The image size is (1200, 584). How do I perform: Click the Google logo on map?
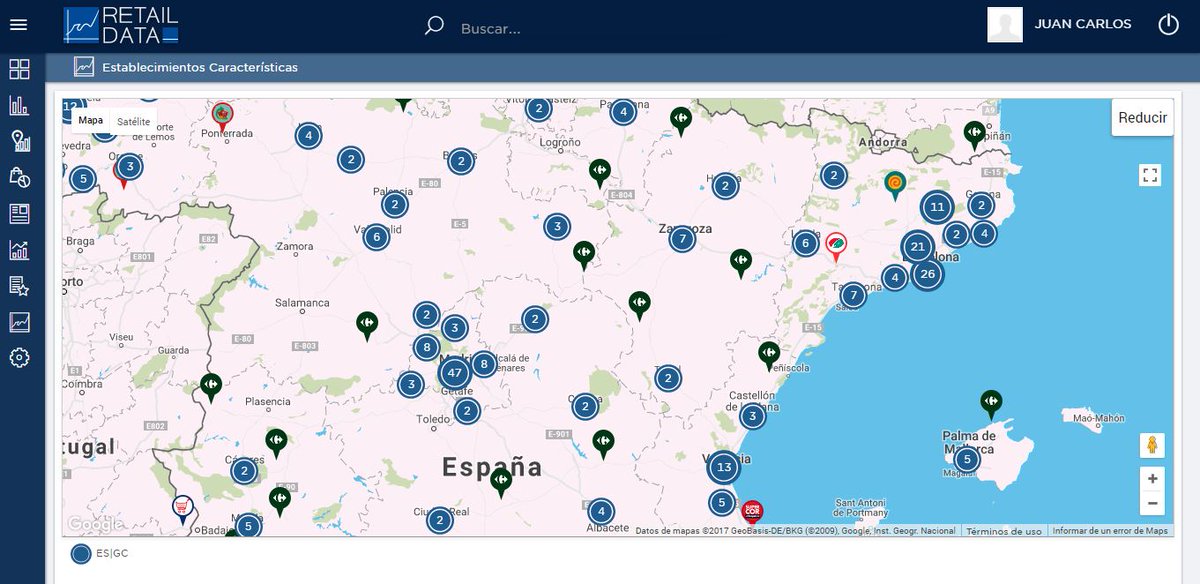coord(95,524)
